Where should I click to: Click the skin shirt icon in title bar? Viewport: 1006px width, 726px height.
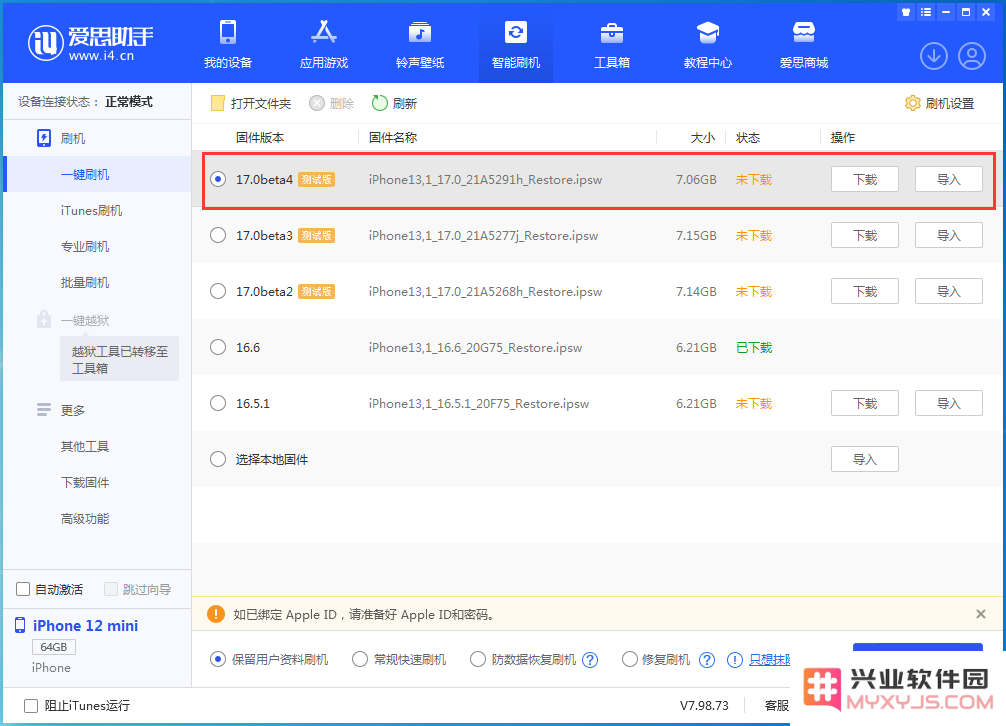click(906, 12)
